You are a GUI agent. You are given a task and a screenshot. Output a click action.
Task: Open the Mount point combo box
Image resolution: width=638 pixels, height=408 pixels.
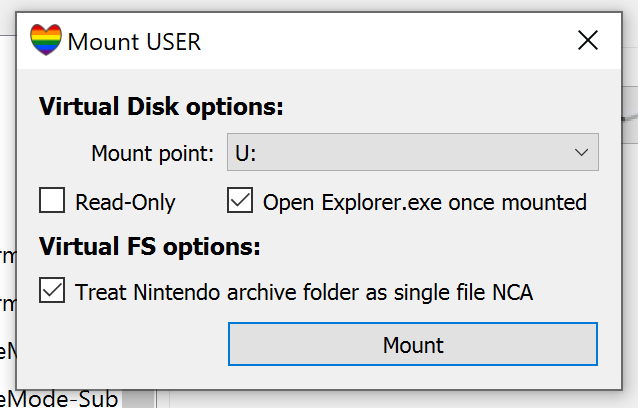(x=412, y=153)
